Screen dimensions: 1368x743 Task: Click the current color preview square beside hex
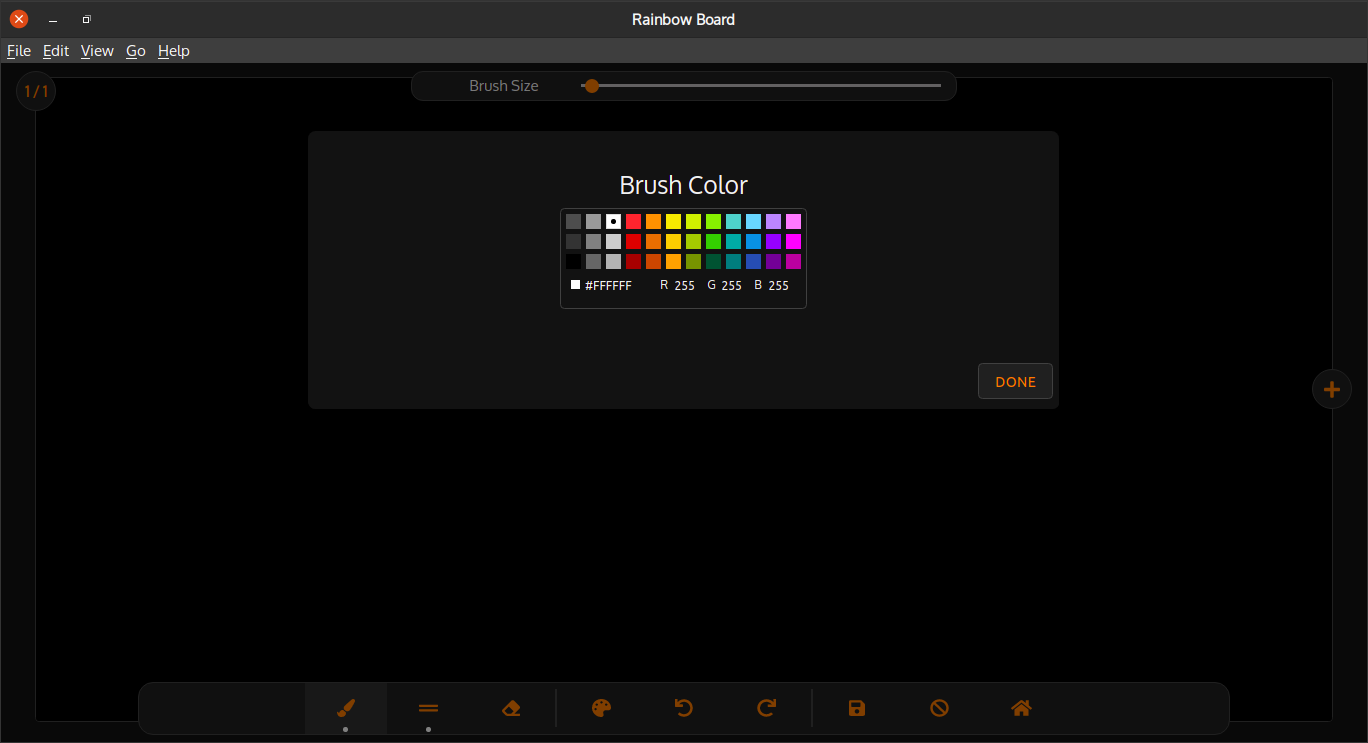(575, 285)
